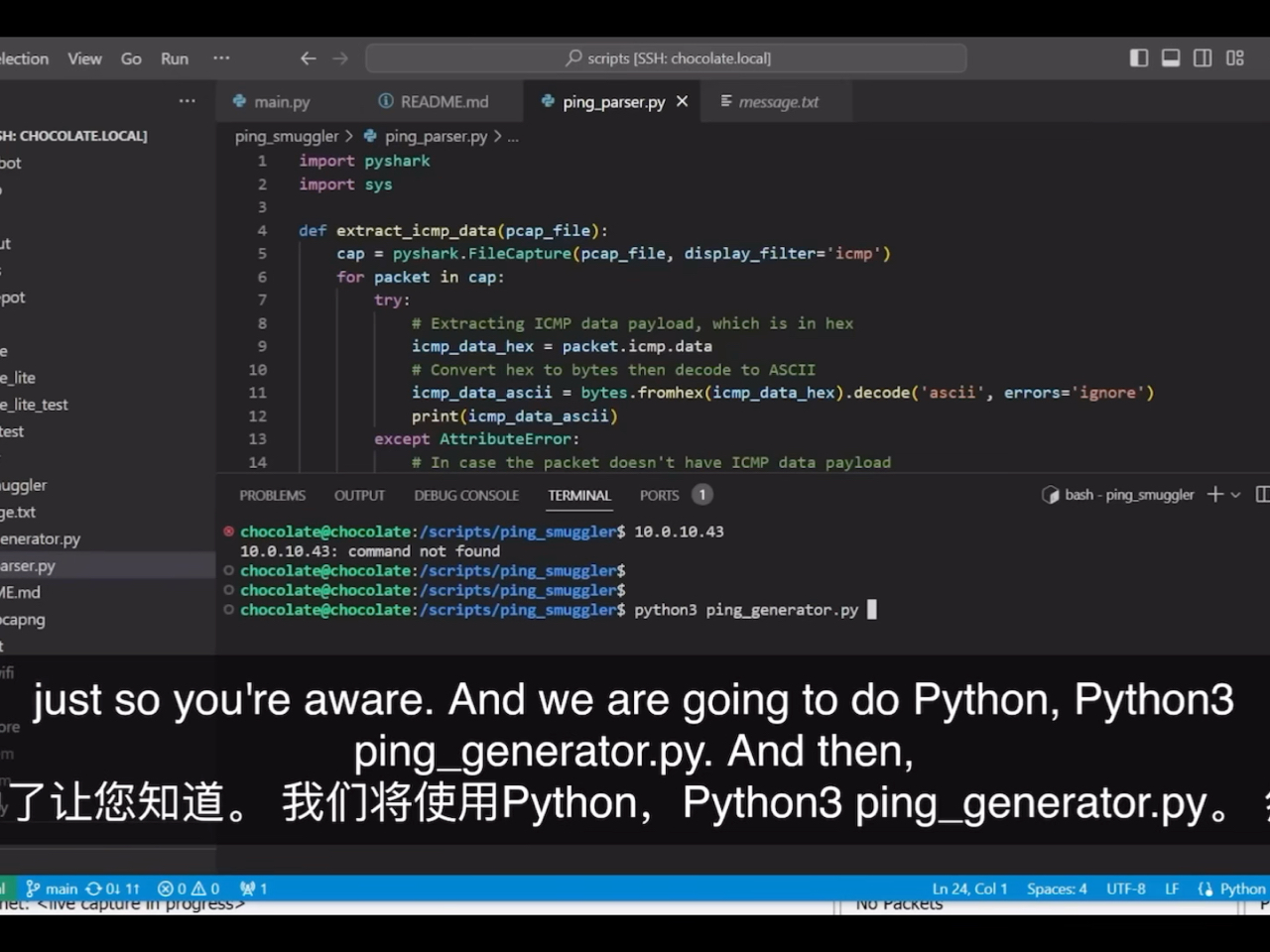Click in the 'import pyshark' code line
This screenshot has height=952, width=1270.
coord(364,161)
